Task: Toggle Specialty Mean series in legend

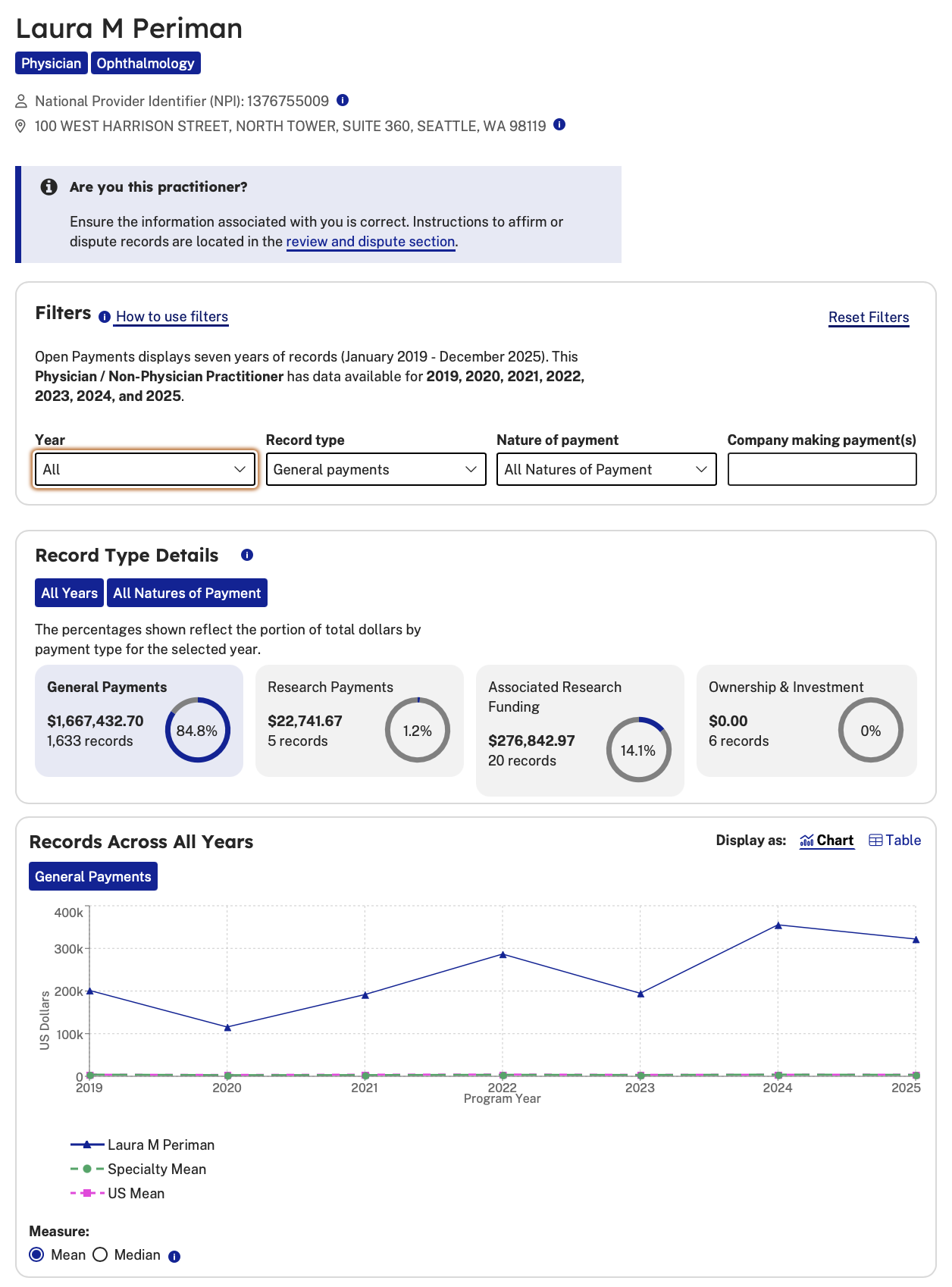Action: click(138, 1169)
